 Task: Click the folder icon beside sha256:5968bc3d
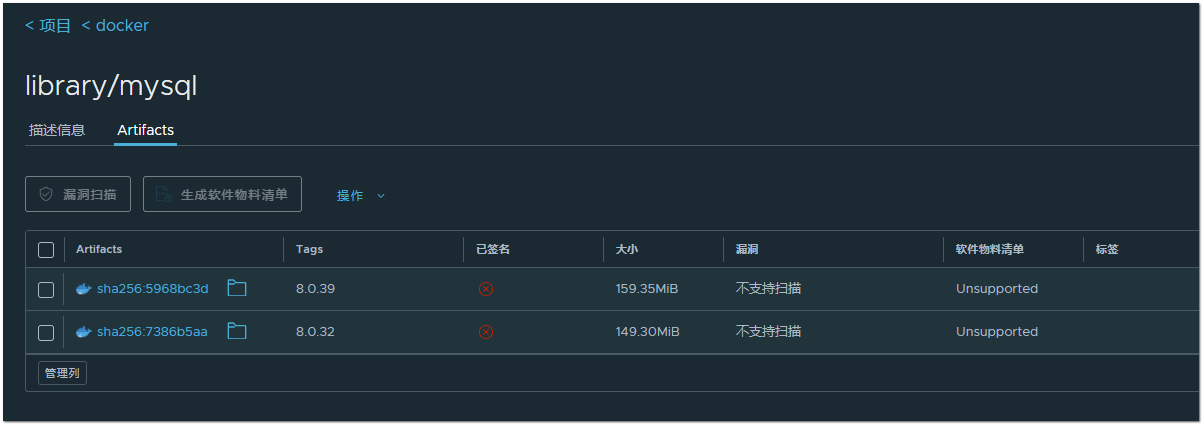(x=237, y=289)
